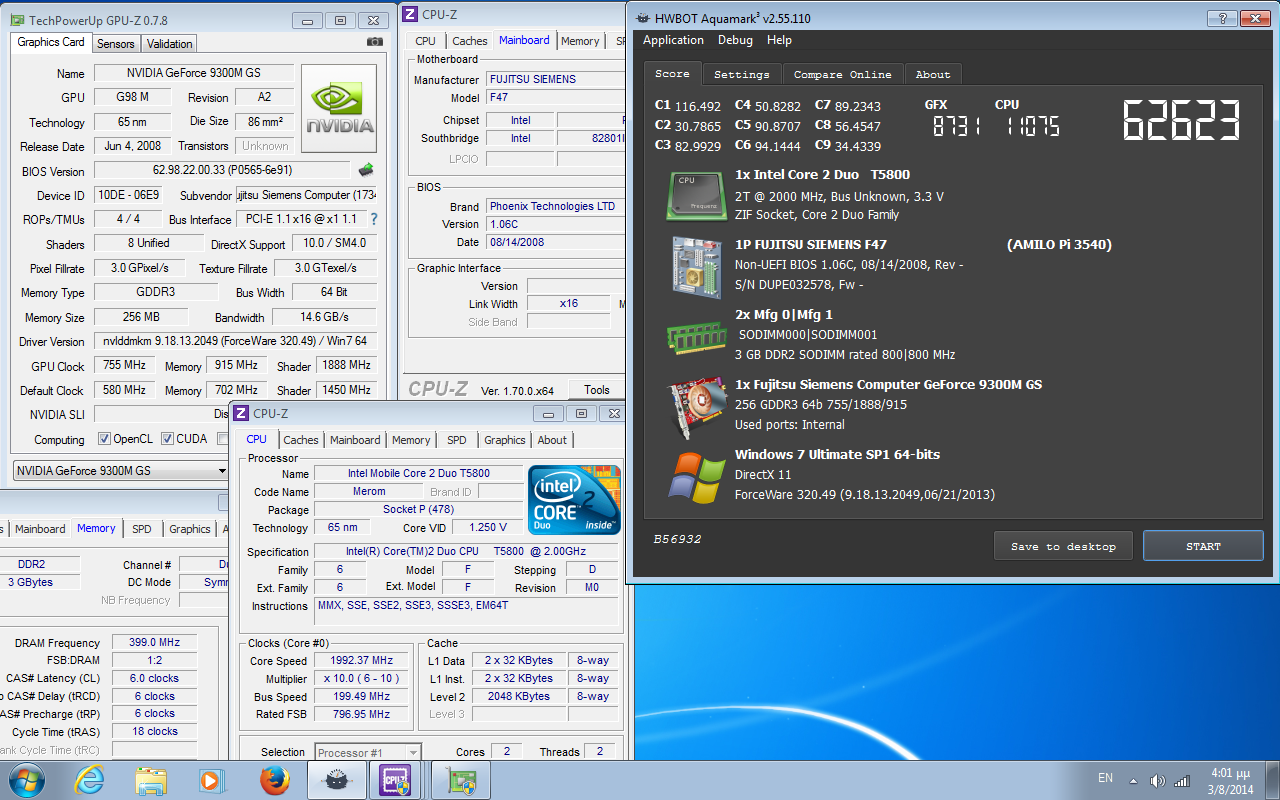The height and width of the screenshot is (800, 1280).
Task: Click the GPU Name field NVIDIA GeForce 9300M GS
Action: [193, 73]
